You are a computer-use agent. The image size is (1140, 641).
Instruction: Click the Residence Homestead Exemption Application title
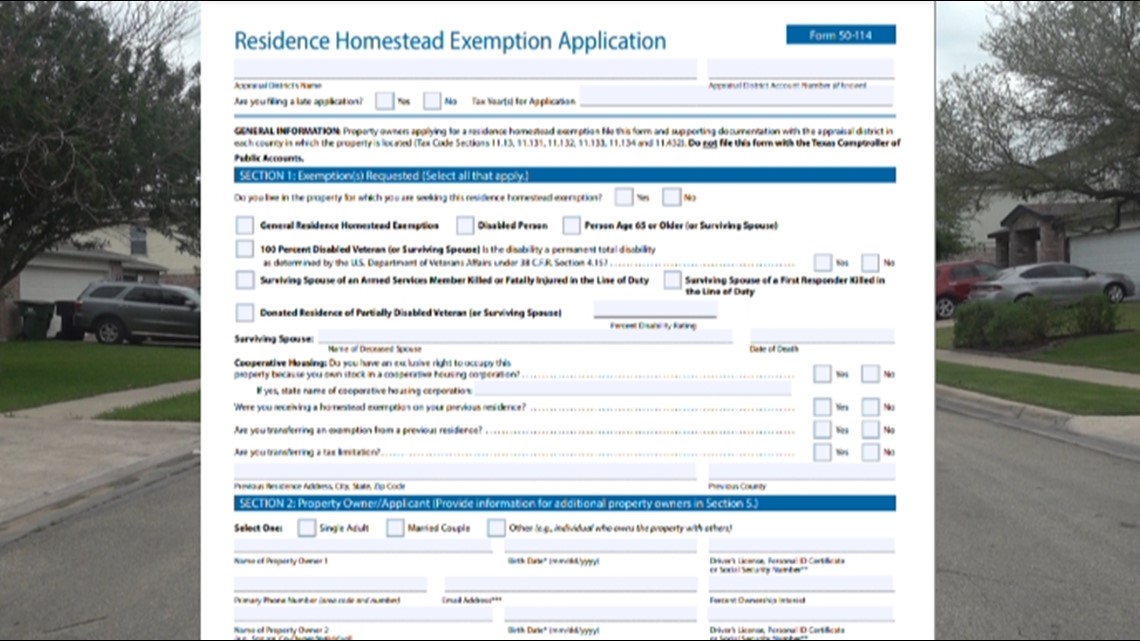(x=450, y=41)
